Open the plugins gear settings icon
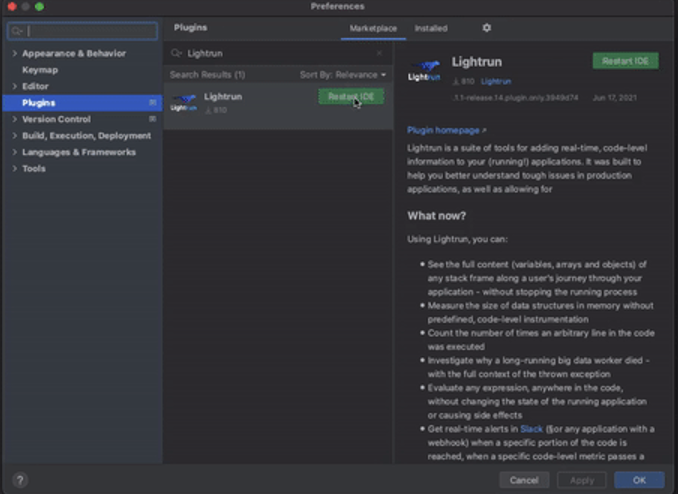The height and width of the screenshot is (494, 678). point(486,28)
